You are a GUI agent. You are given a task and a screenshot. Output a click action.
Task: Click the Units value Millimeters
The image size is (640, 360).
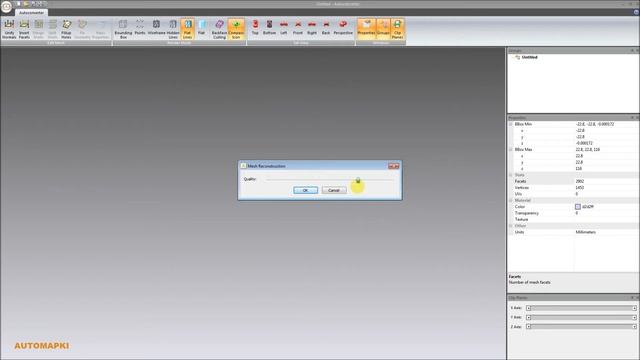tap(585, 232)
